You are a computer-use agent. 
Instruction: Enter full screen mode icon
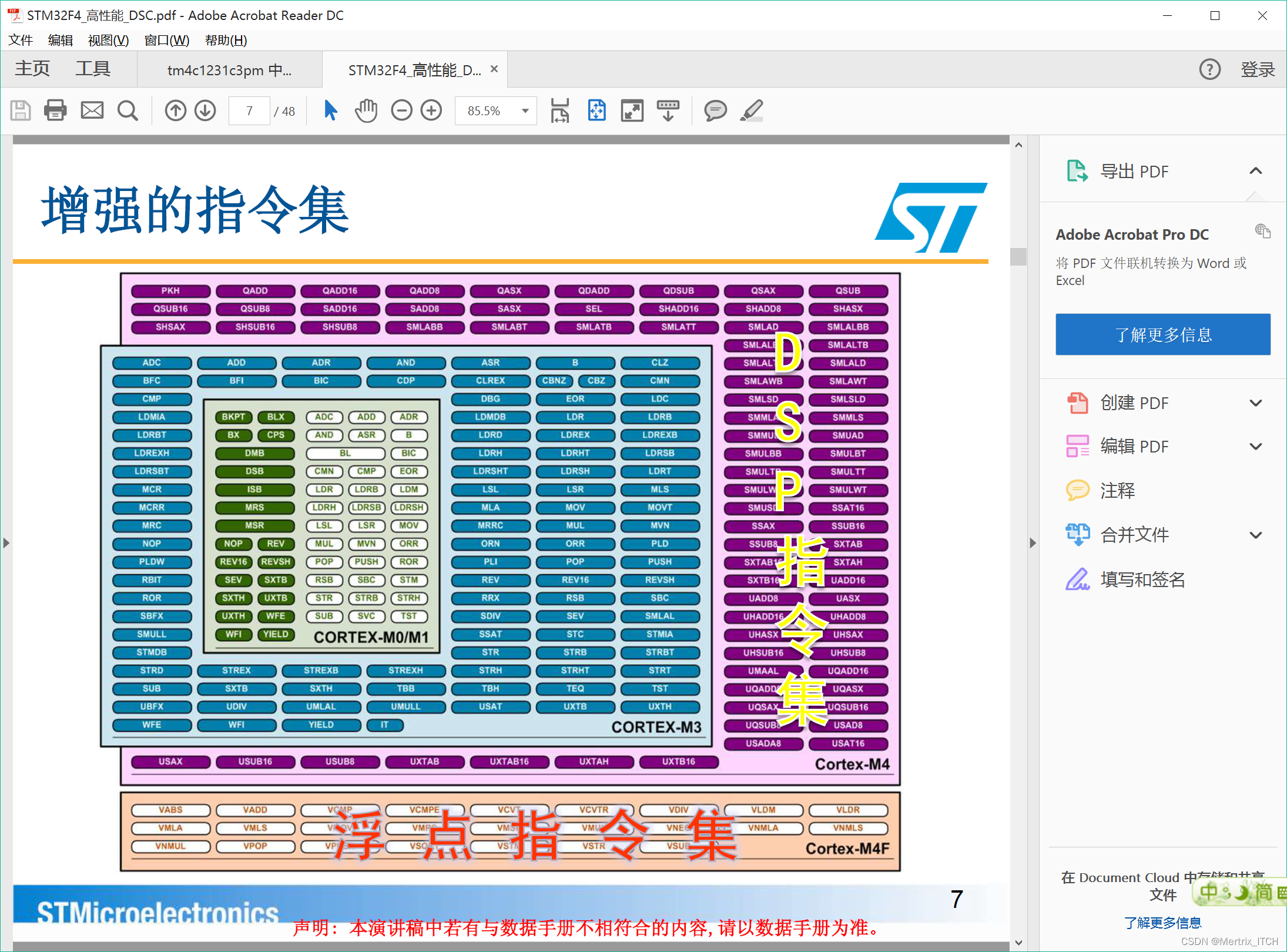[632, 110]
